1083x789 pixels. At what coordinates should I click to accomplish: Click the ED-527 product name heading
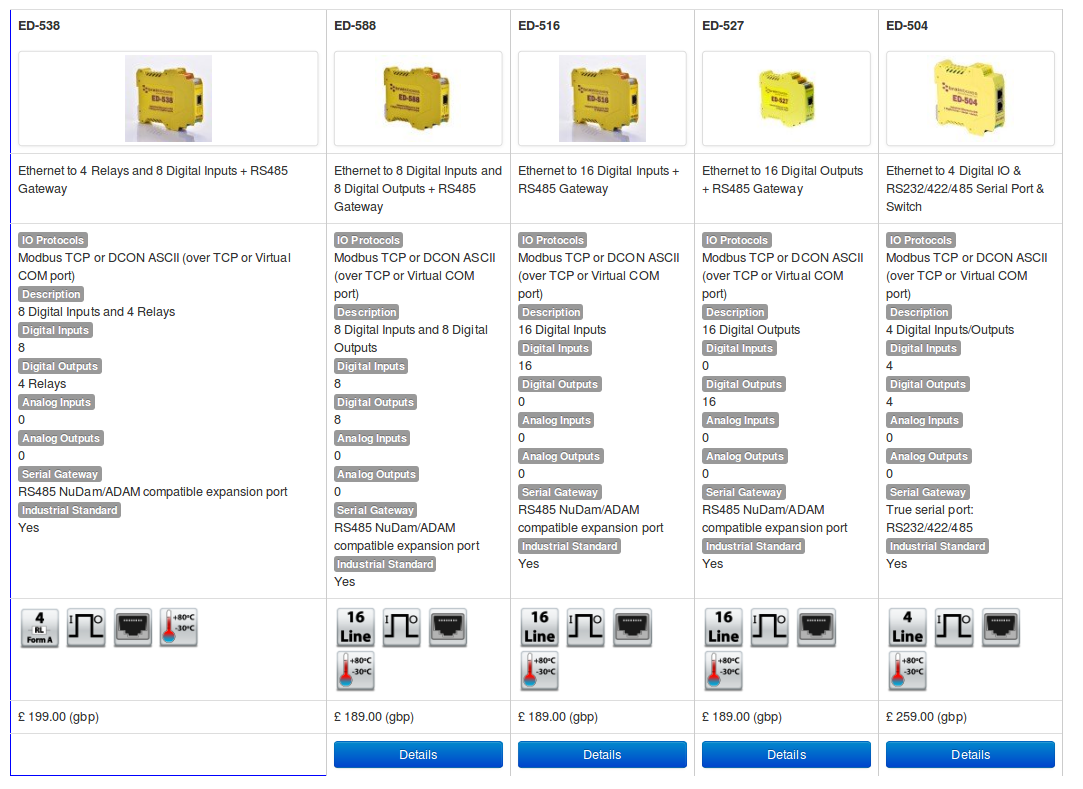(x=723, y=26)
